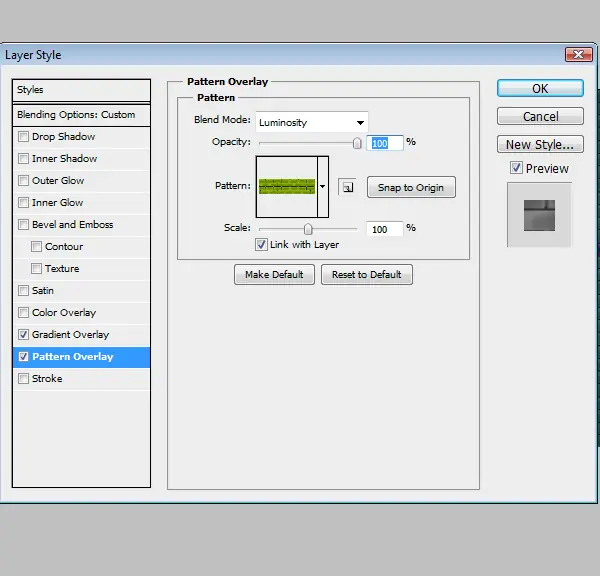Select the highlighted Pattern Overlay label
The height and width of the screenshot is (576, 600).
point(73,356)
